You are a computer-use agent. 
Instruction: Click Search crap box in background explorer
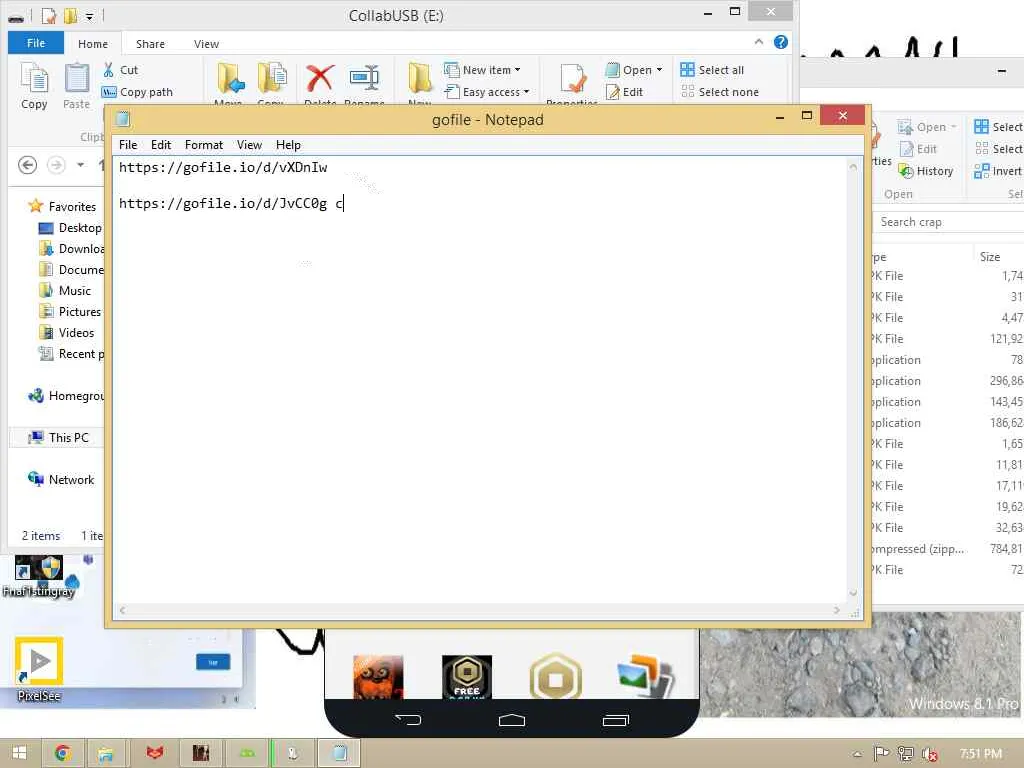(x=948, y=222)
